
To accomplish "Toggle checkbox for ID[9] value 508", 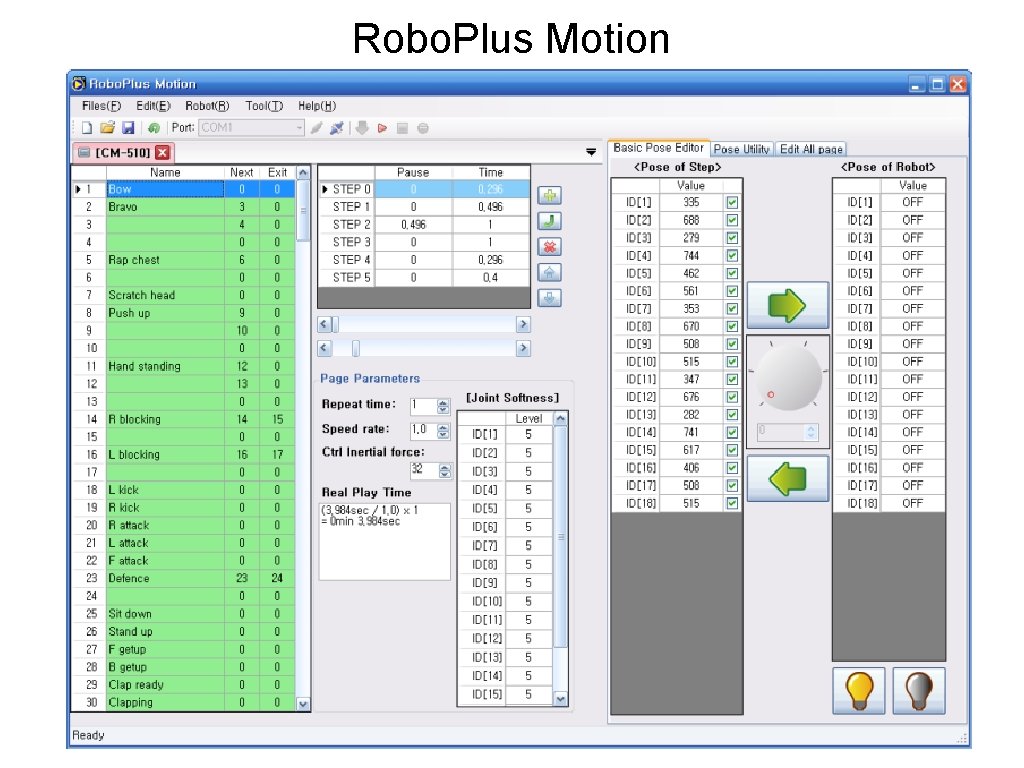I will click(732, 344).
